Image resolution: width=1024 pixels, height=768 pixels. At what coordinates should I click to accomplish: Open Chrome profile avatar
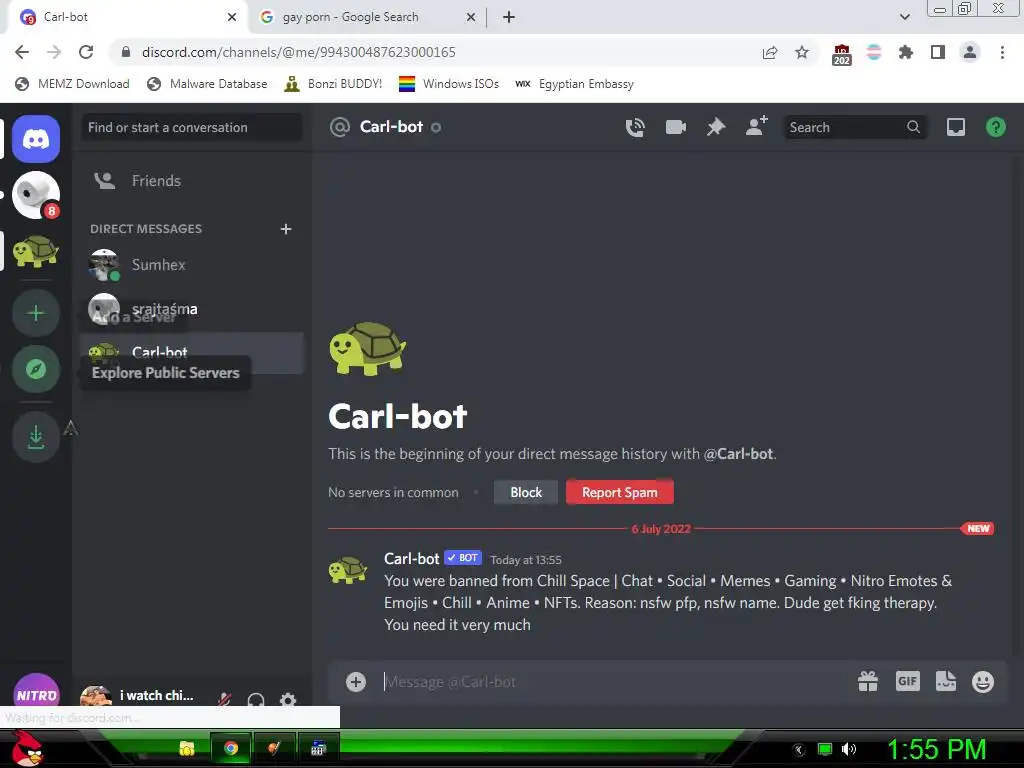(x=970, y=52)
